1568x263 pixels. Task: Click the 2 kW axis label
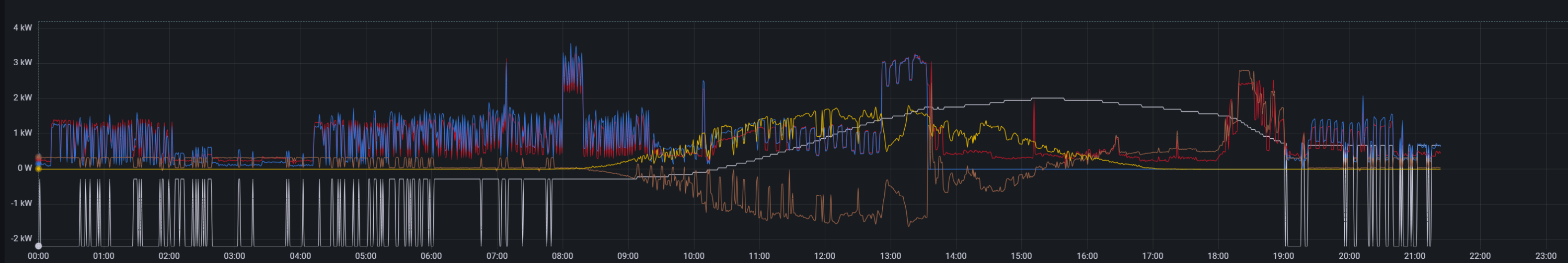(22, 98)
